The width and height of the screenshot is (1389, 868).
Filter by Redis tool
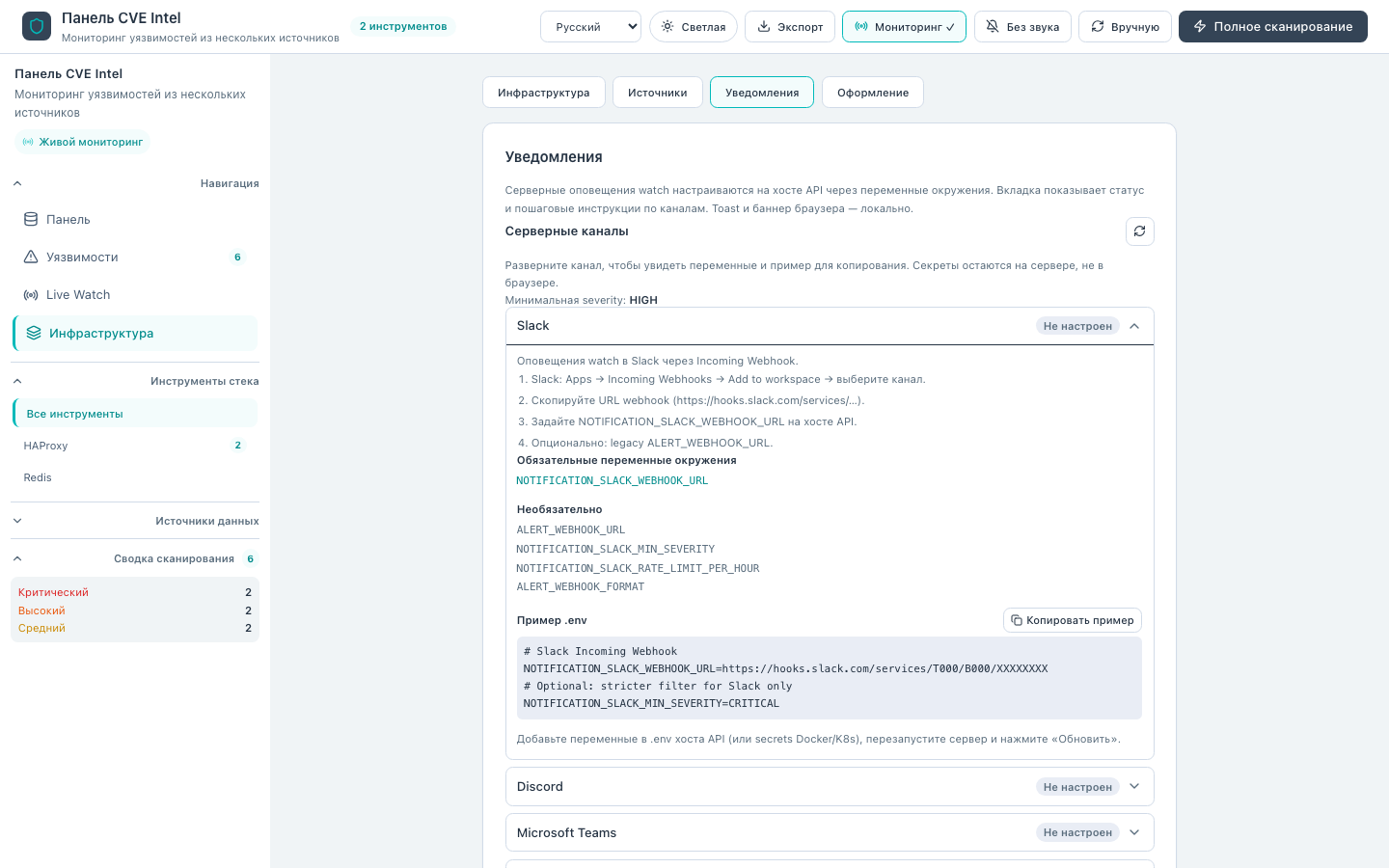[x=135, y=477]
